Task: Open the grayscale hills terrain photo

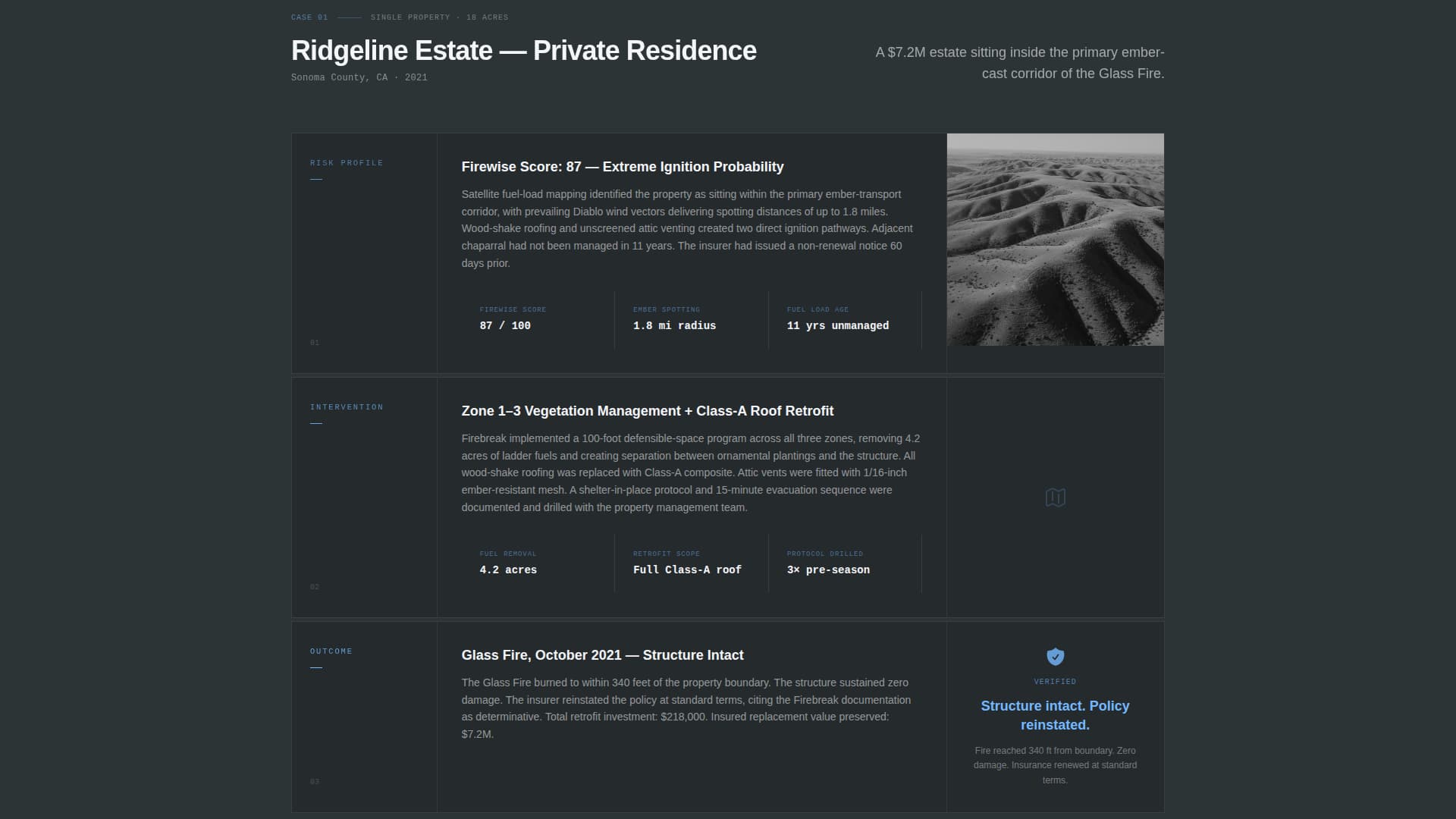Action: 1055,240
